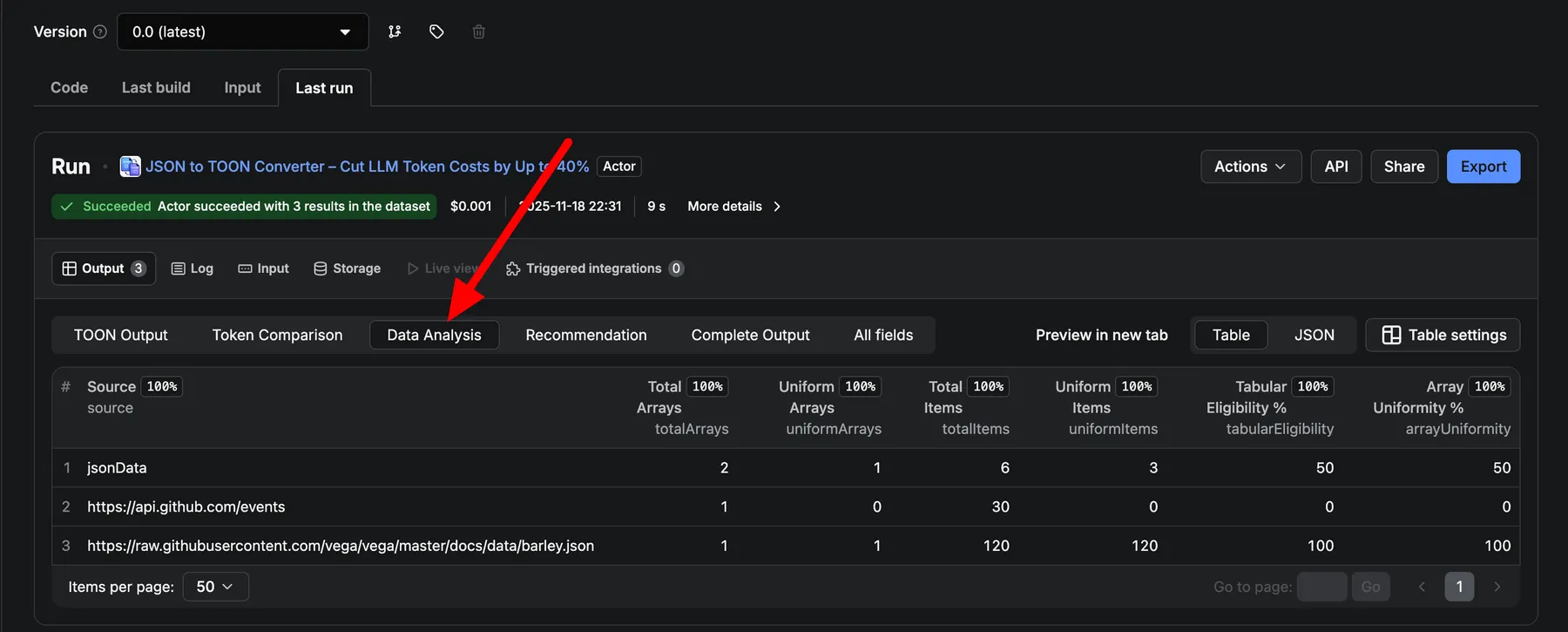This screenshot has height=632, width=1568.
Task: Select the Table view toggle
Action: pos(1231,335)
